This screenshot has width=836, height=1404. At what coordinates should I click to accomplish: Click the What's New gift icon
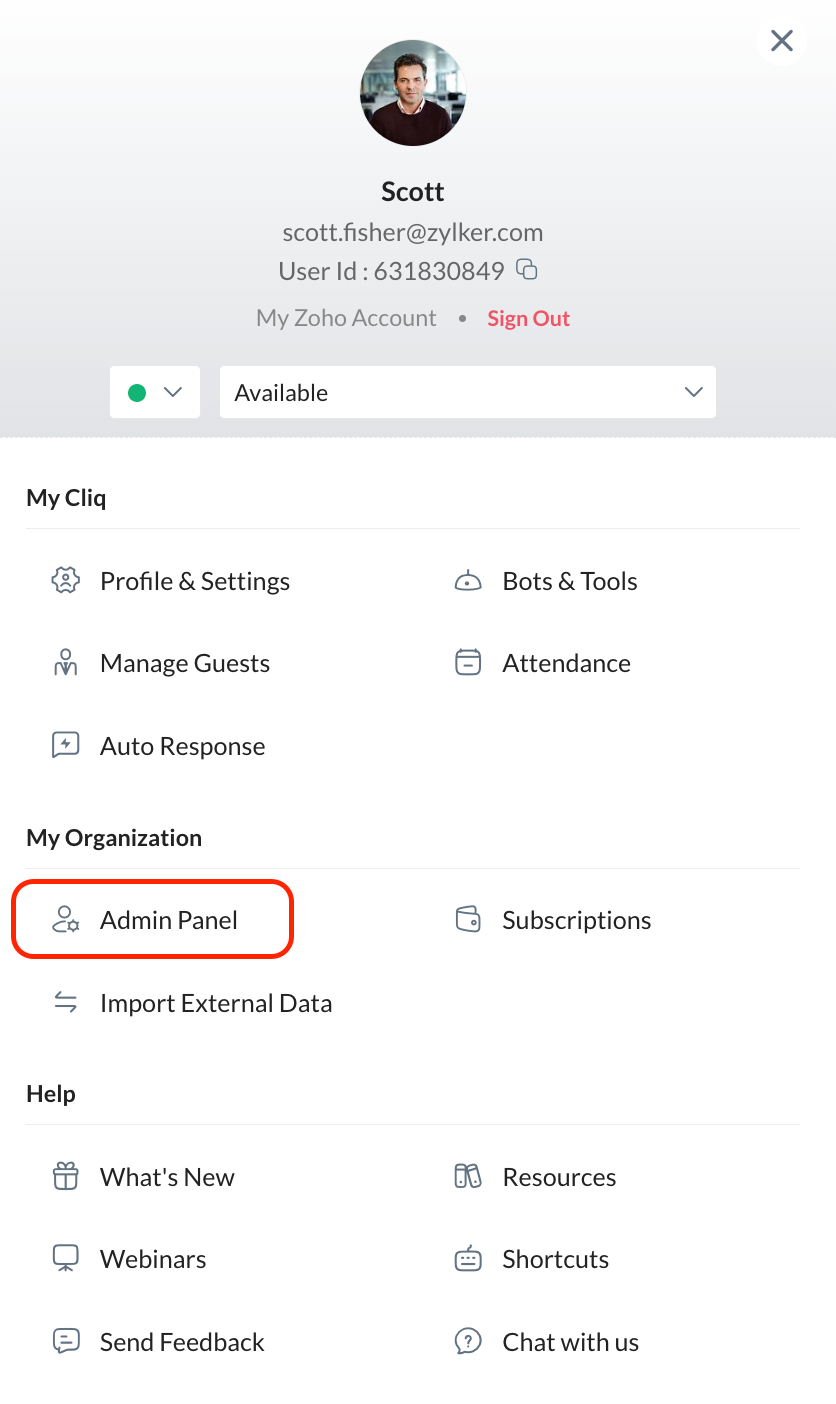[x=66, y=1177]
